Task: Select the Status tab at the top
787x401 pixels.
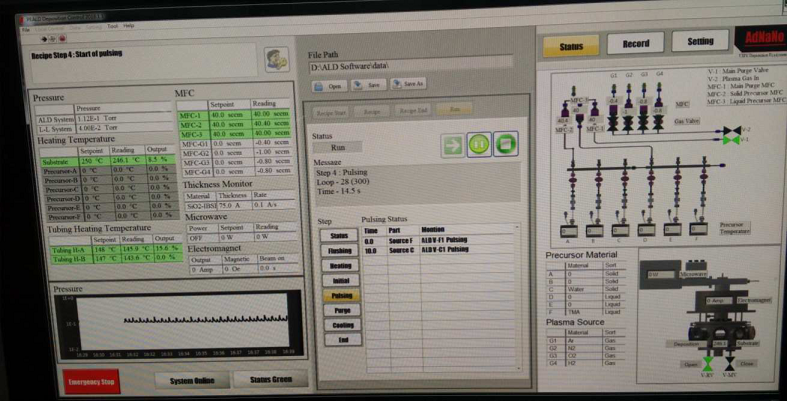Action: [571, 45]
